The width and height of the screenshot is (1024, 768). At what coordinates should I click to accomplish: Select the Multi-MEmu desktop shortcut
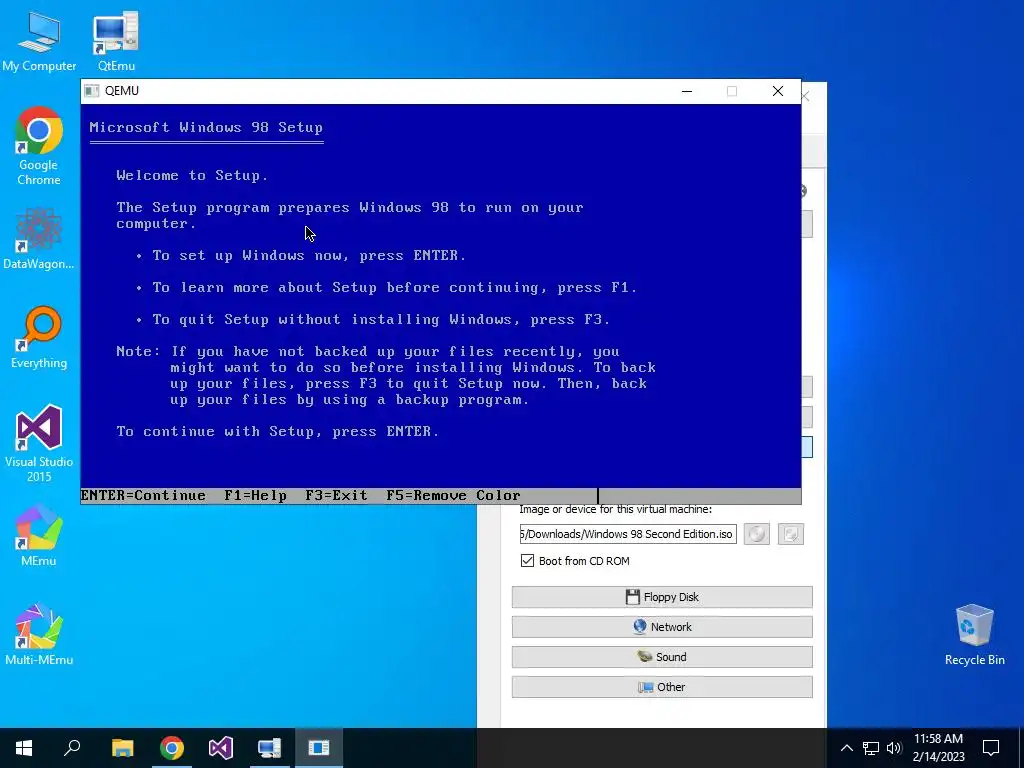pyautogui.click(x=39, y=635)
